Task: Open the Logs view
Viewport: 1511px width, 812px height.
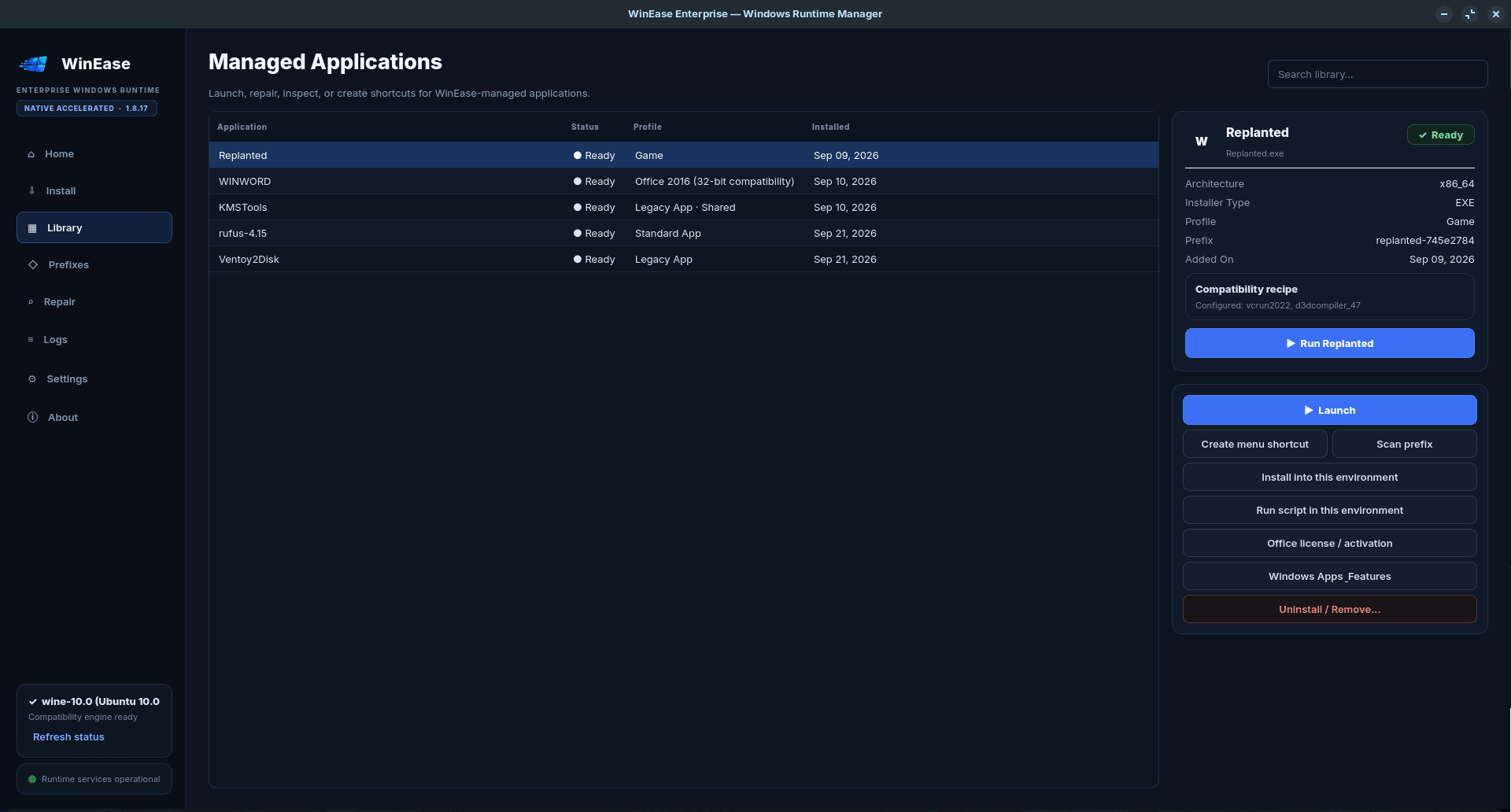Action: (94, 340)
